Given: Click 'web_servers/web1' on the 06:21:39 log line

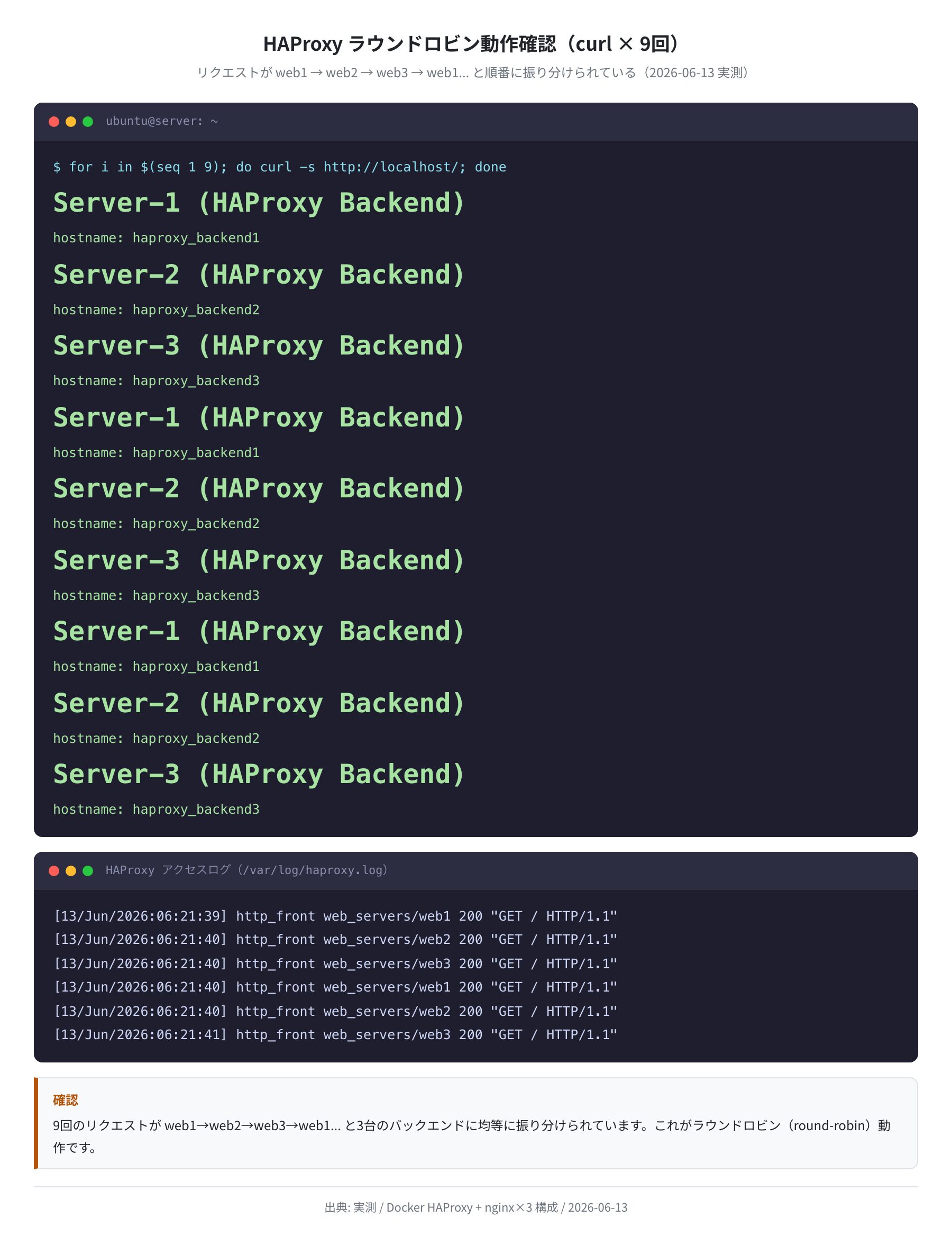Looking at the screenshot, I should point(387,916).
